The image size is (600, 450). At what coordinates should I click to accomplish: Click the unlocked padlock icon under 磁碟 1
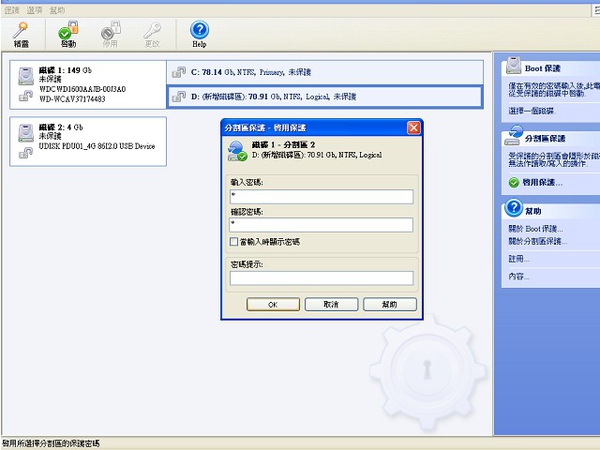(26, 96)
